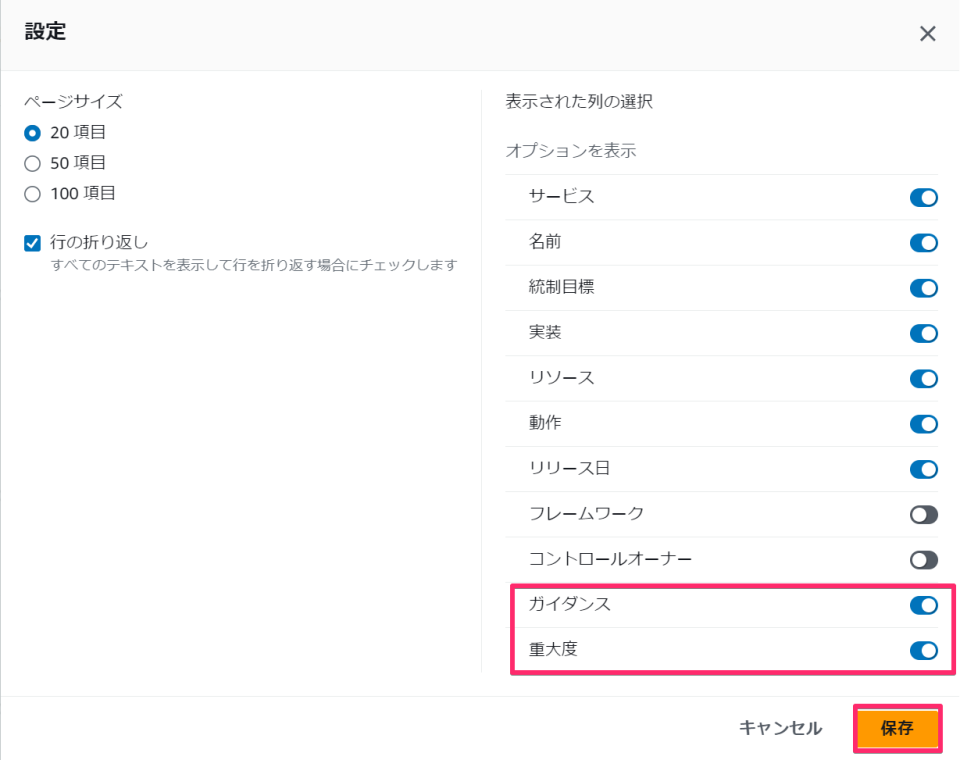Image resolution: width=960 pixels, height=760 pixels.
Task: Select the 100 項目 page size option
Action: (x=32, y=194)
